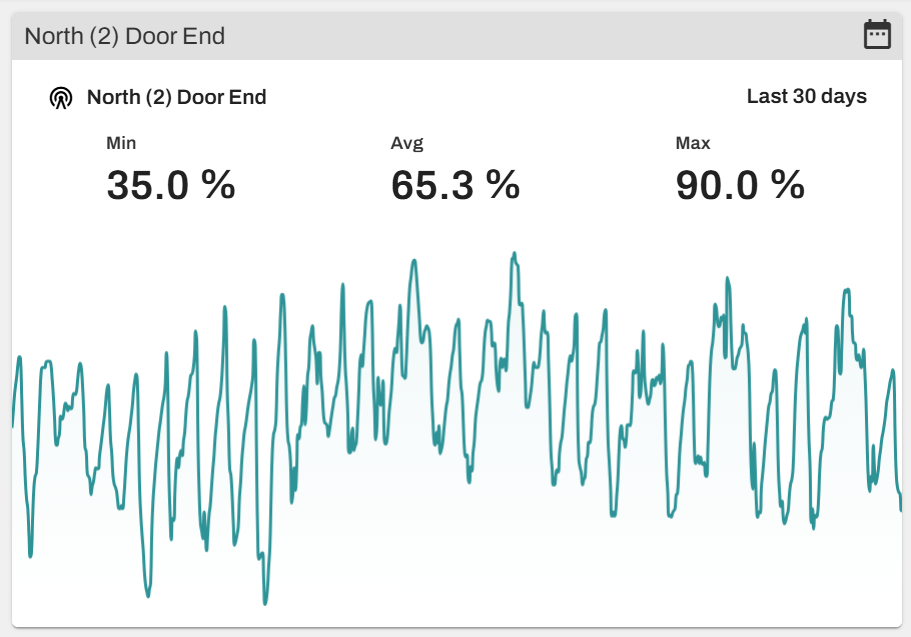Select the 65.3 % average value
Screen dimensions: 911x637
click(455, 185)
